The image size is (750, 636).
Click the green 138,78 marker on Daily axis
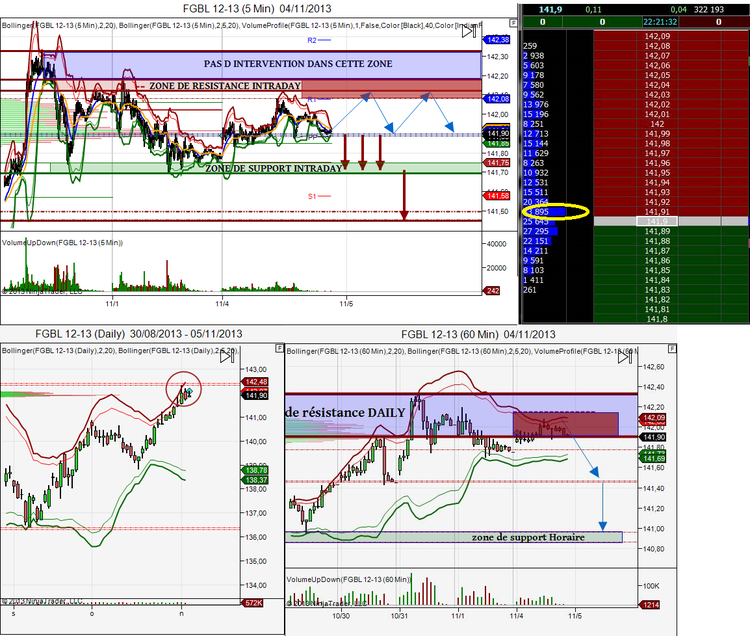click(256, 471)
